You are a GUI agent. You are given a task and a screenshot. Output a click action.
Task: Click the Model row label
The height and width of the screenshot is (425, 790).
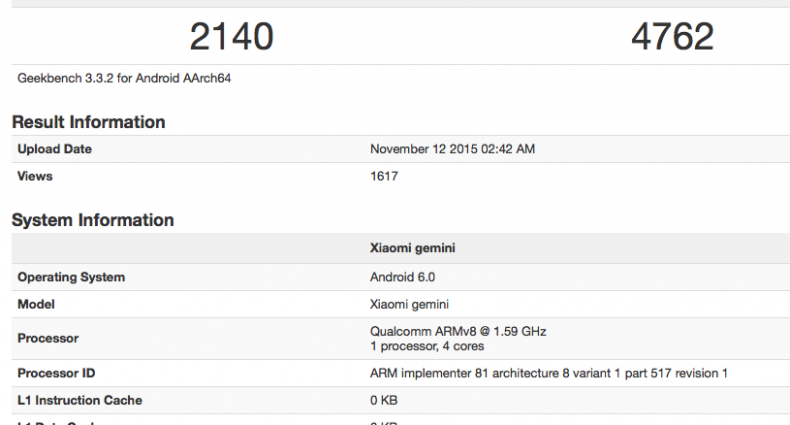pyautogui.click(x=37, y=305)
